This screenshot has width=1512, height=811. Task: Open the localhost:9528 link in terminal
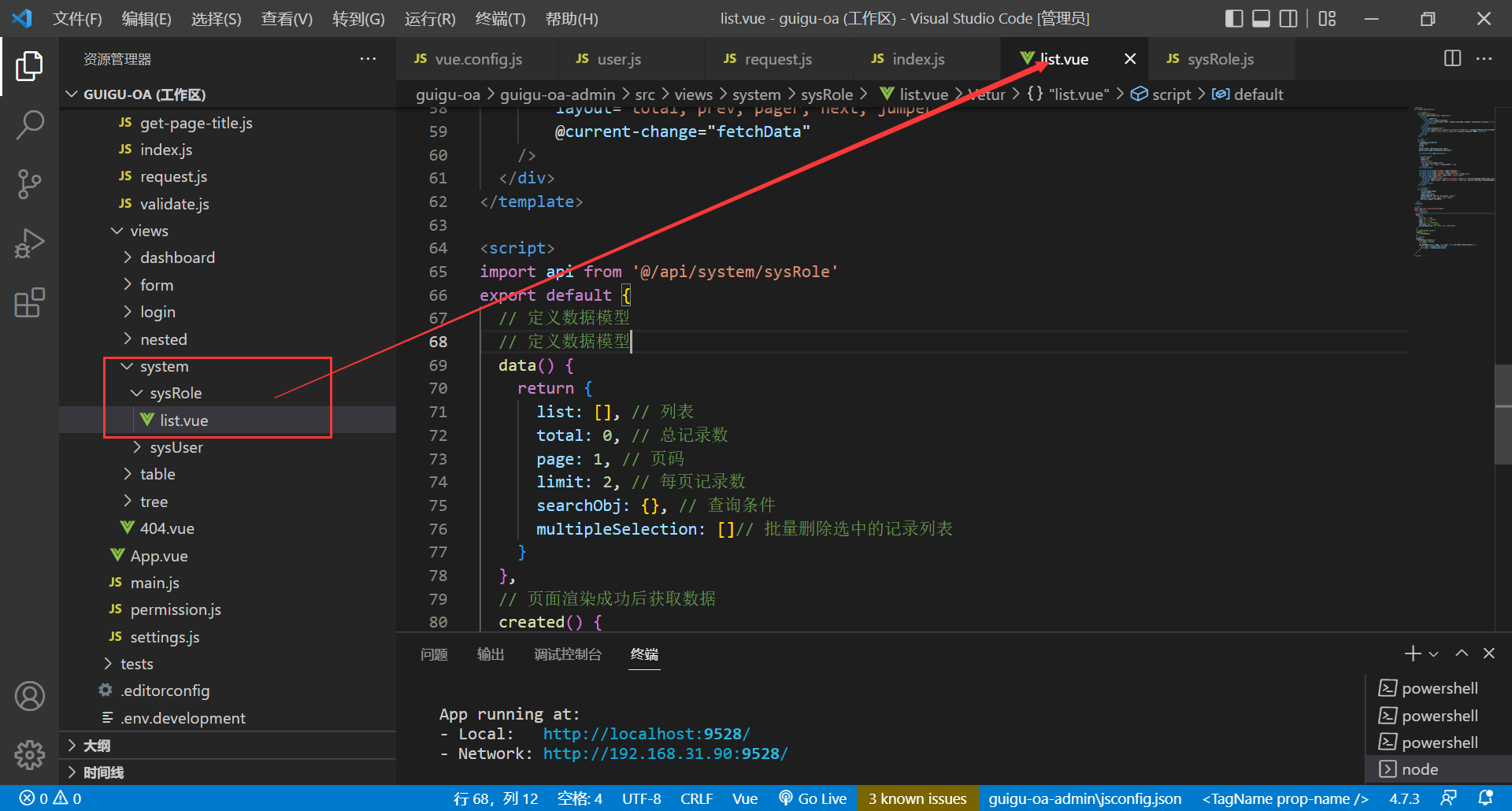[x=646, y=734]
